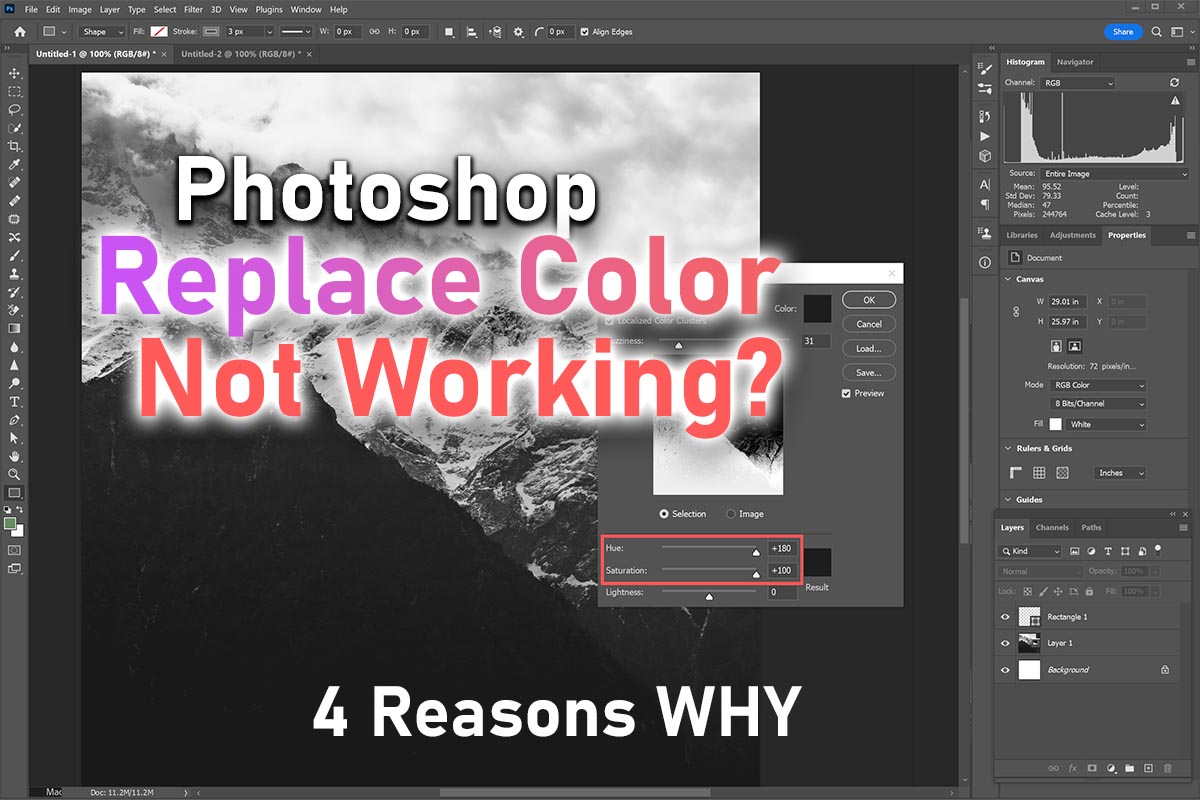Viewport: 1200px width, 800px height.
Task: Uncheck the Preview checkbox in Replace Color
Action: [846, 393]
